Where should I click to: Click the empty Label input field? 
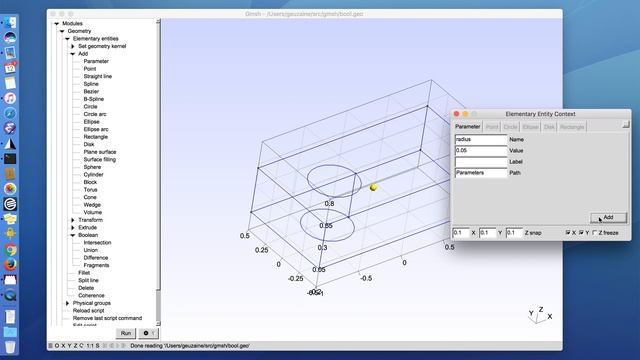pos(480,162)
